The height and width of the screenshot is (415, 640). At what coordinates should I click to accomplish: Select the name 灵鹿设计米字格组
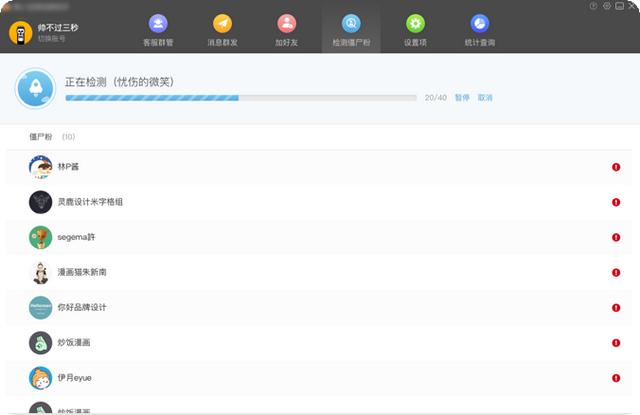(90, 202)
